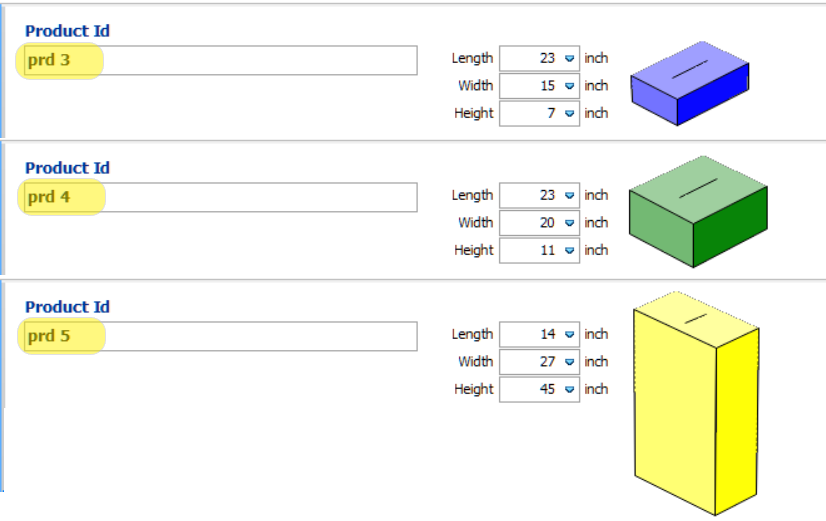
Task: Open Length dropdown arrow for prd 5
Action: click(569, 335)
